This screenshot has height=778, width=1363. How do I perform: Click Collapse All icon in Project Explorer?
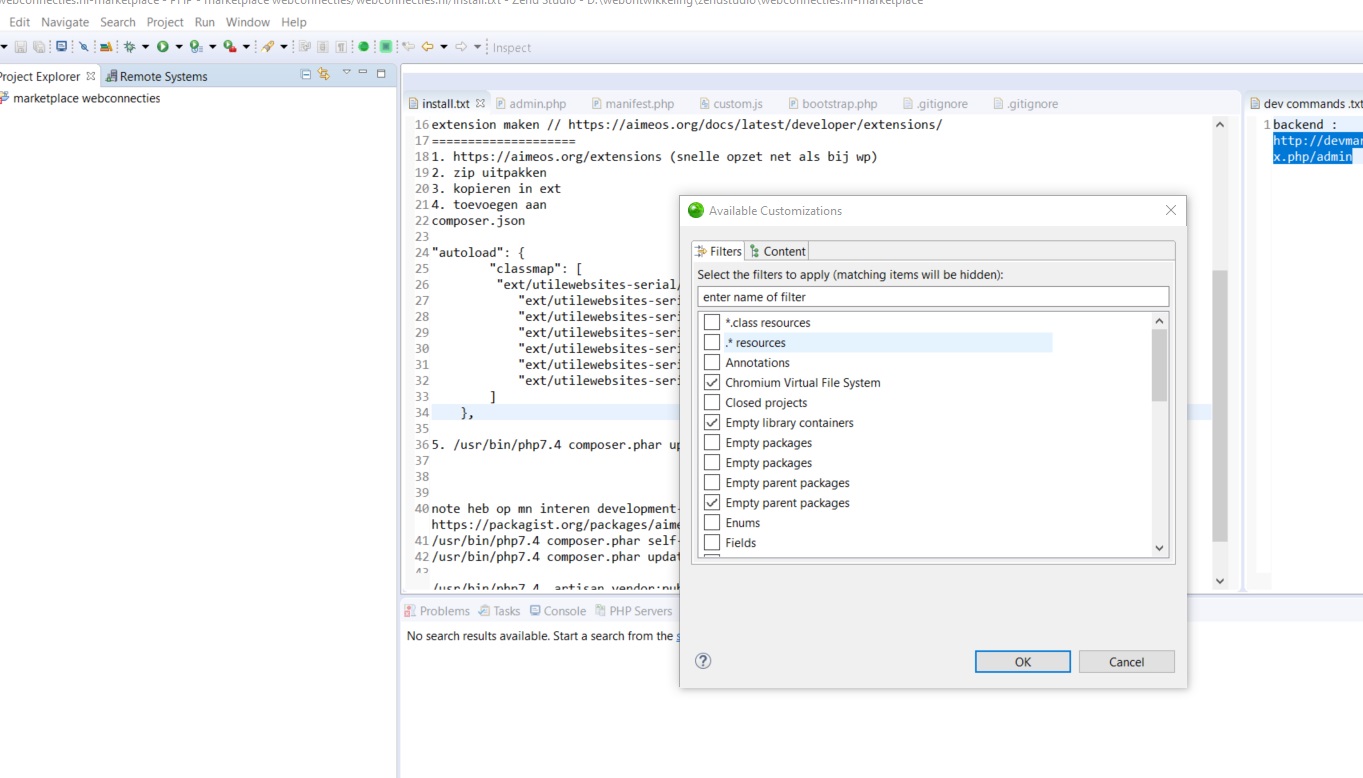click(x=306, y=75)
